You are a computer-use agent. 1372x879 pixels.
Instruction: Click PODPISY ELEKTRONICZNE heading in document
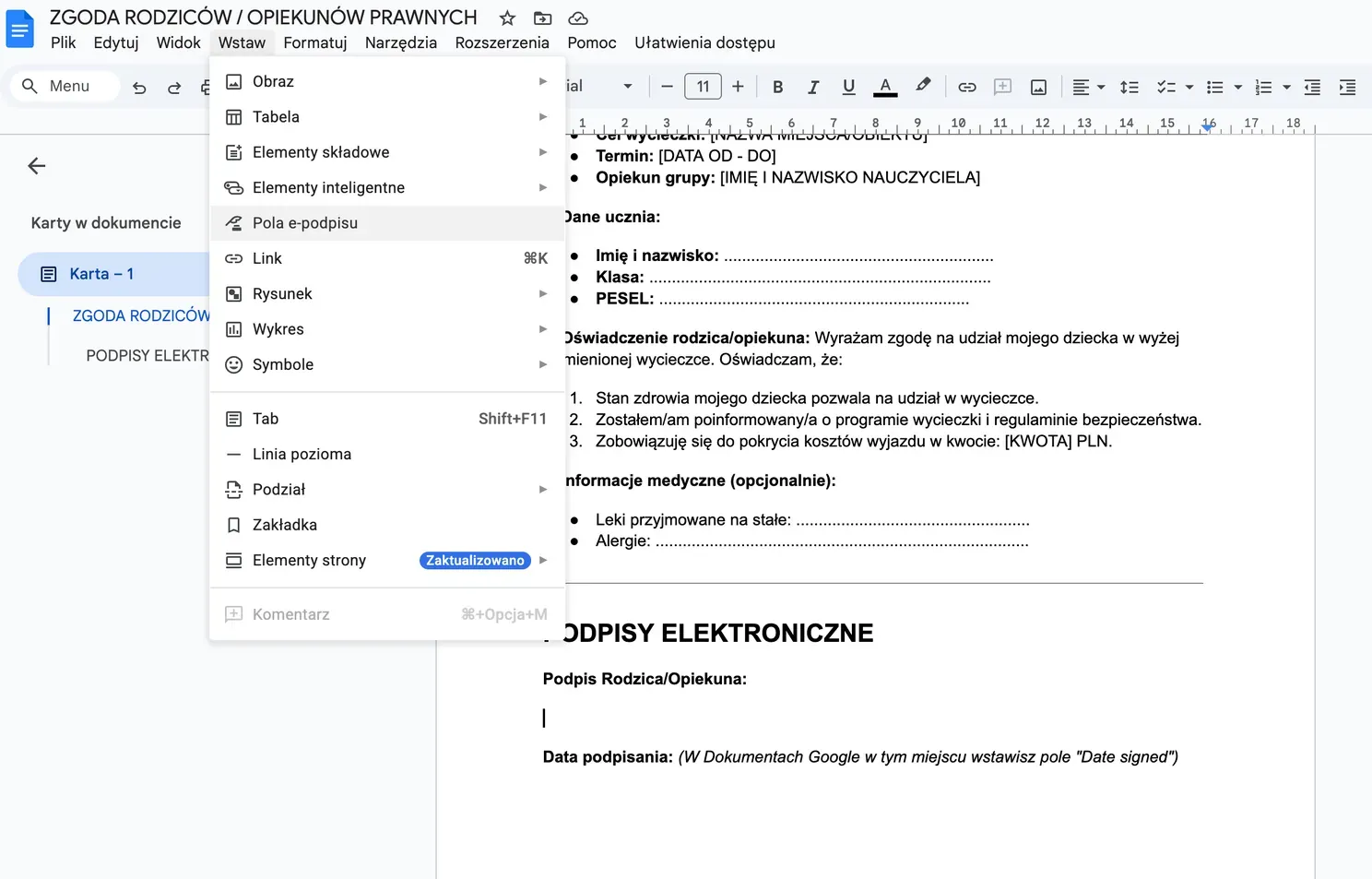708,633
